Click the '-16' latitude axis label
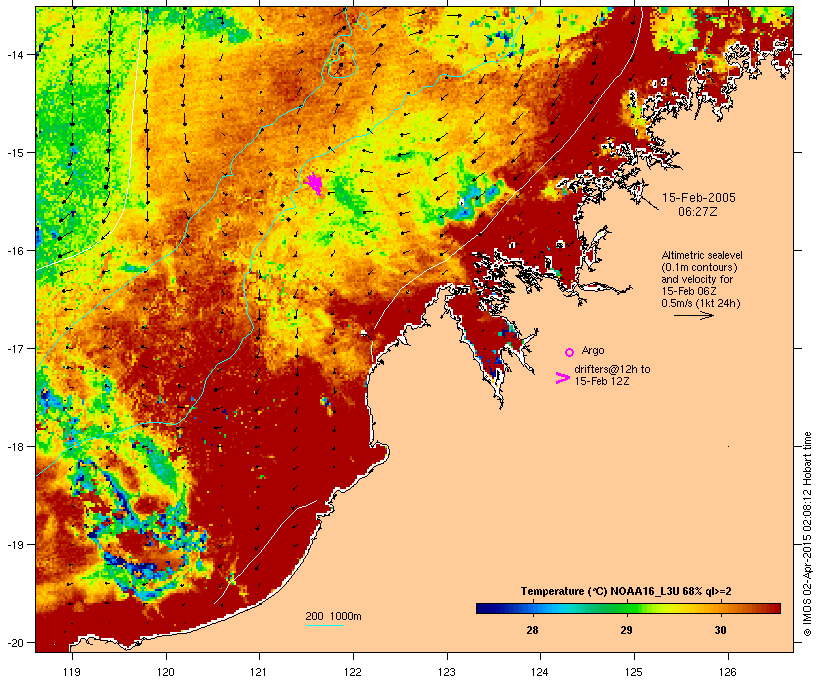This screenshot has width=820, height=680. (x=15, y=251)
